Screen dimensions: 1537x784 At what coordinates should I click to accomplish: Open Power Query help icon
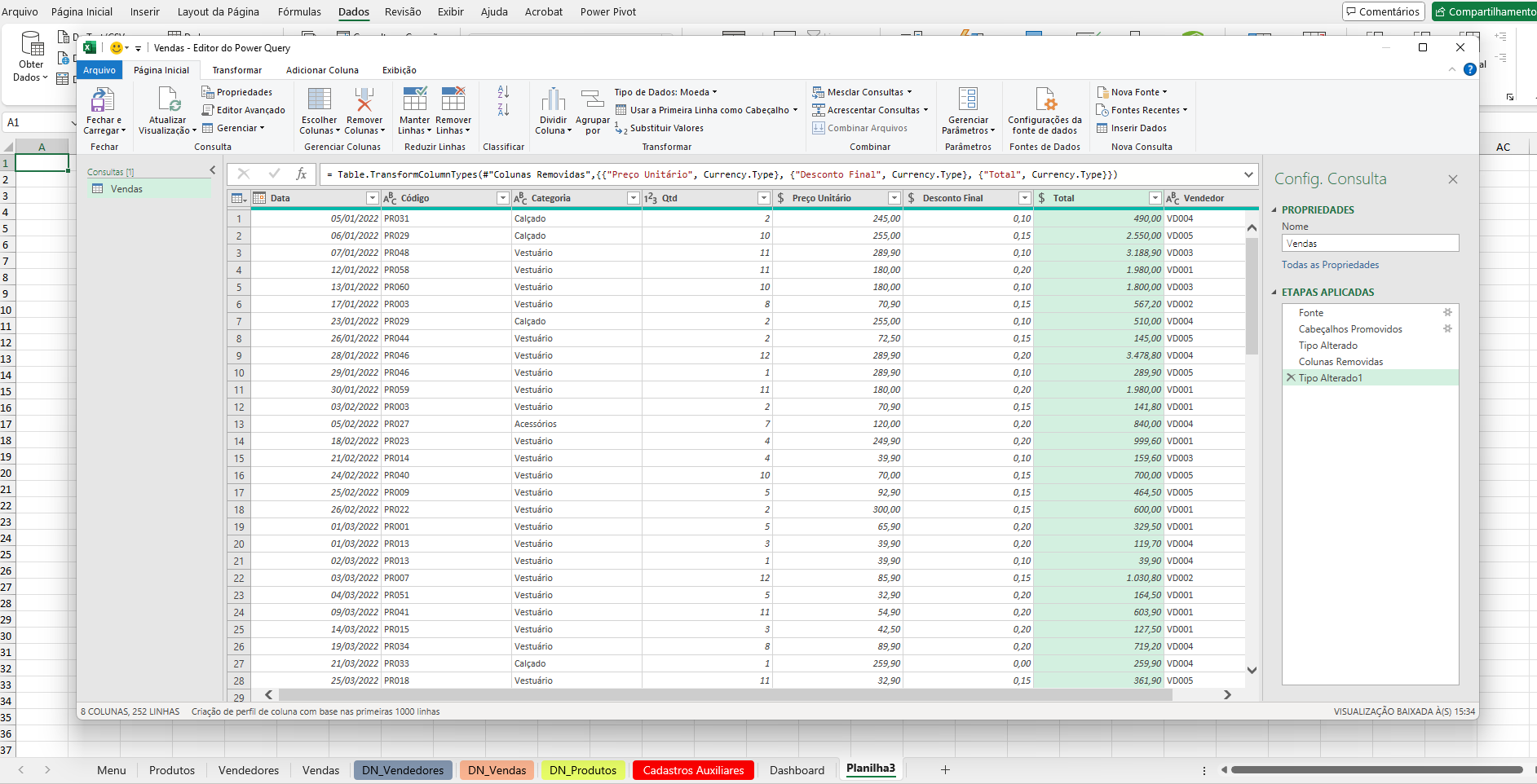tap(1469, 69)
